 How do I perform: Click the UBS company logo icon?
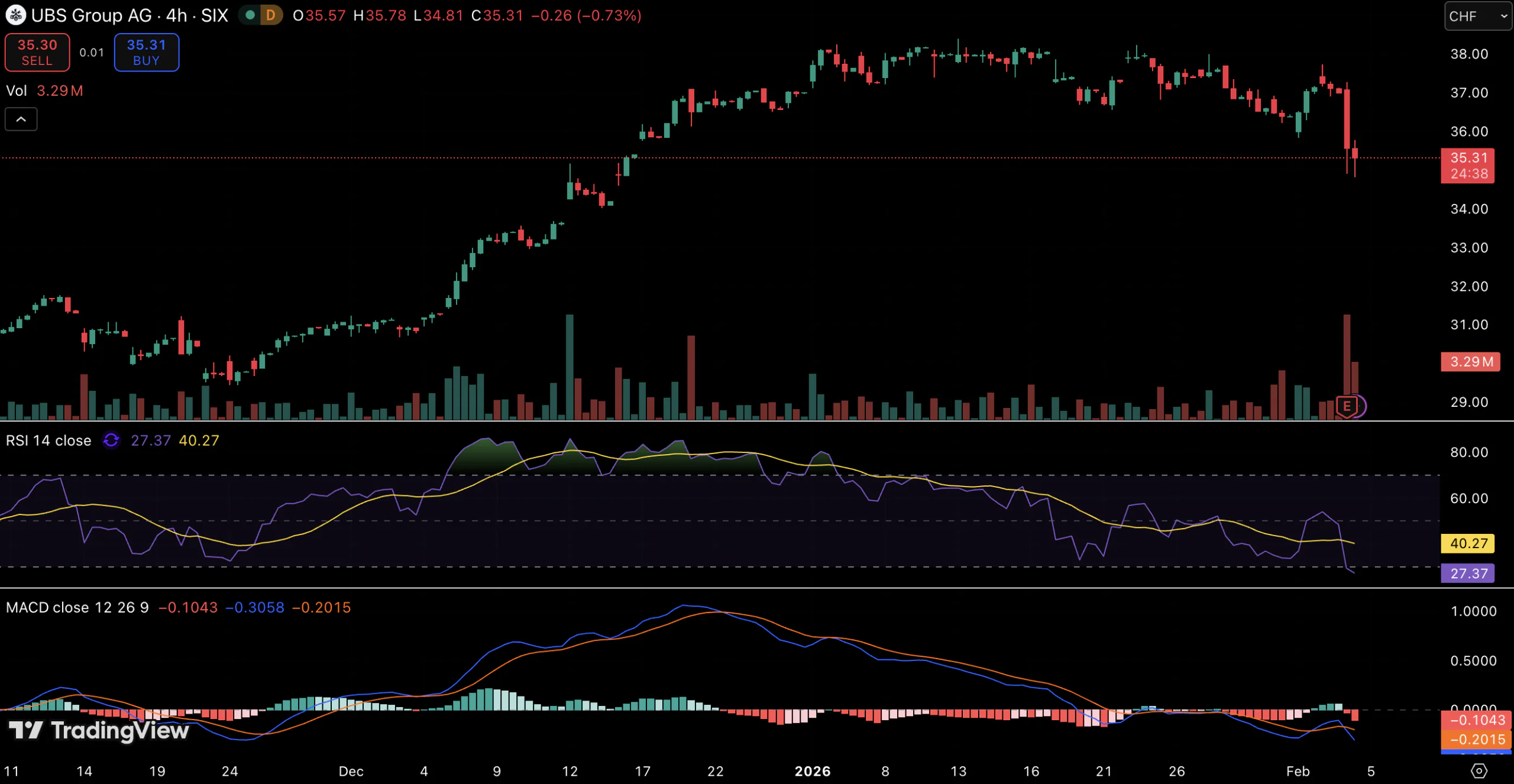[x=15, y=15]
